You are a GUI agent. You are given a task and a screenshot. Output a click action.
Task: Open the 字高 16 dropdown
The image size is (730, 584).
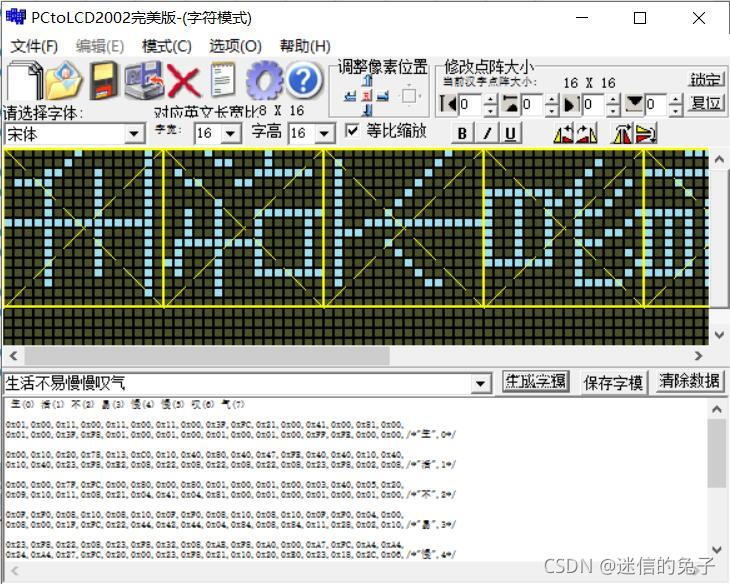(324, 134)
